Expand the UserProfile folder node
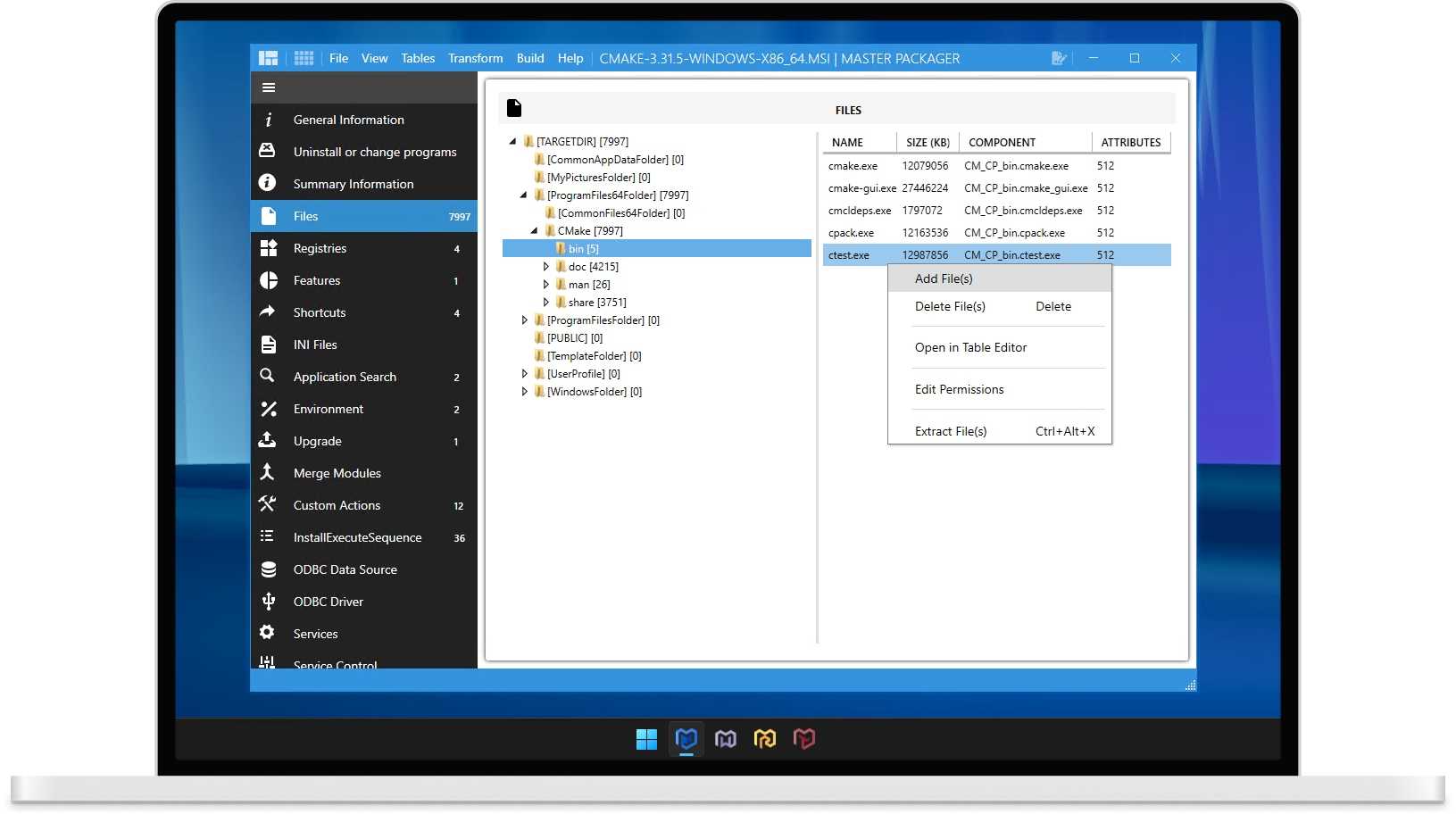Viewport: 1456px width, 814px height. (x=525, y=374)
